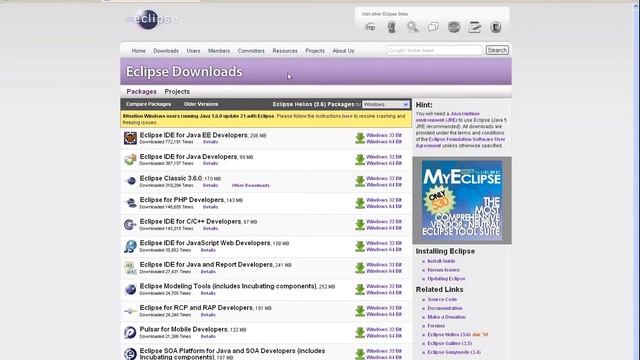Click the Java EE Developers package icon

click(x=130, y=138)
